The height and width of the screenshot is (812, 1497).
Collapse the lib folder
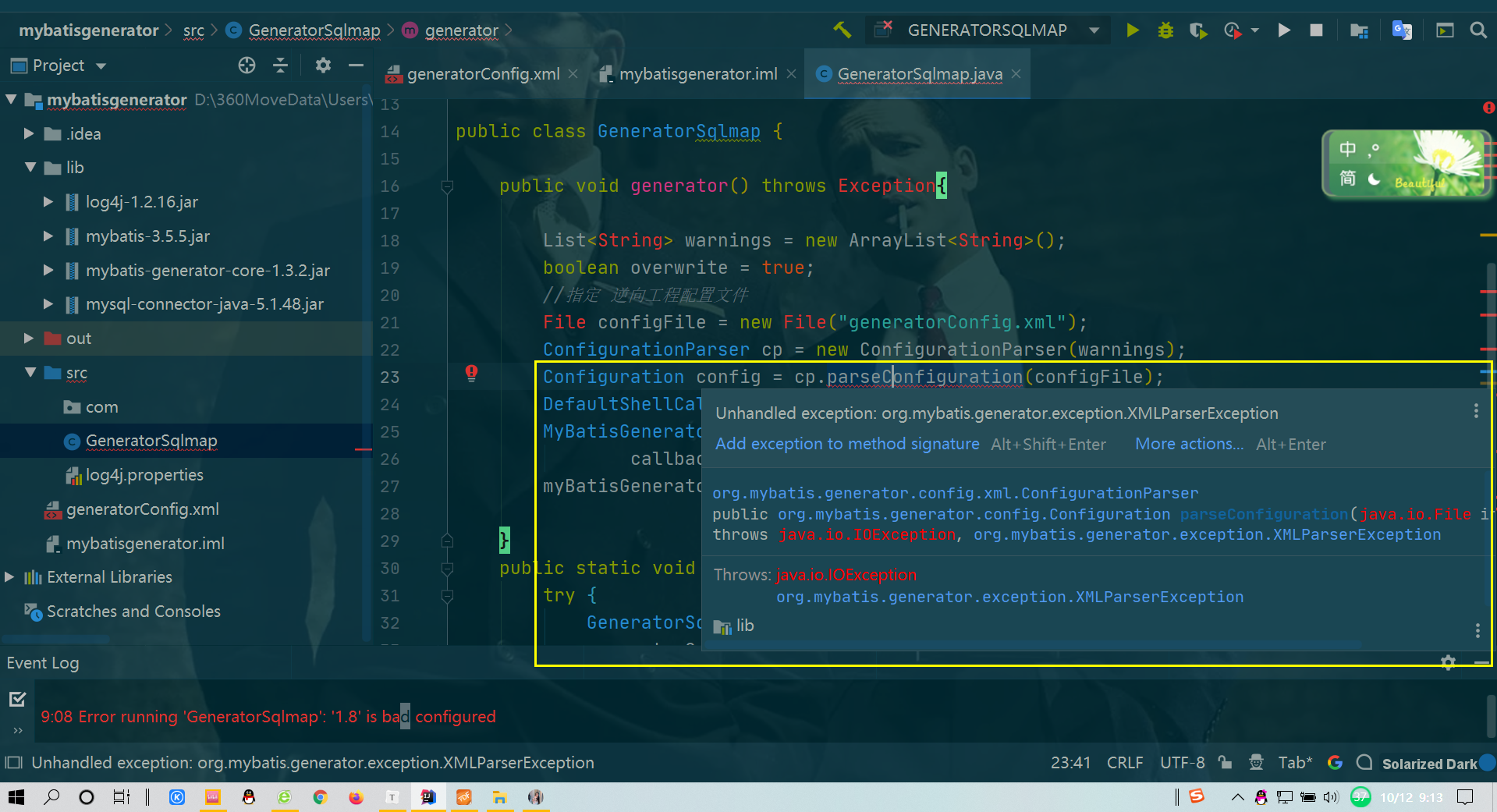pos(30,168)
